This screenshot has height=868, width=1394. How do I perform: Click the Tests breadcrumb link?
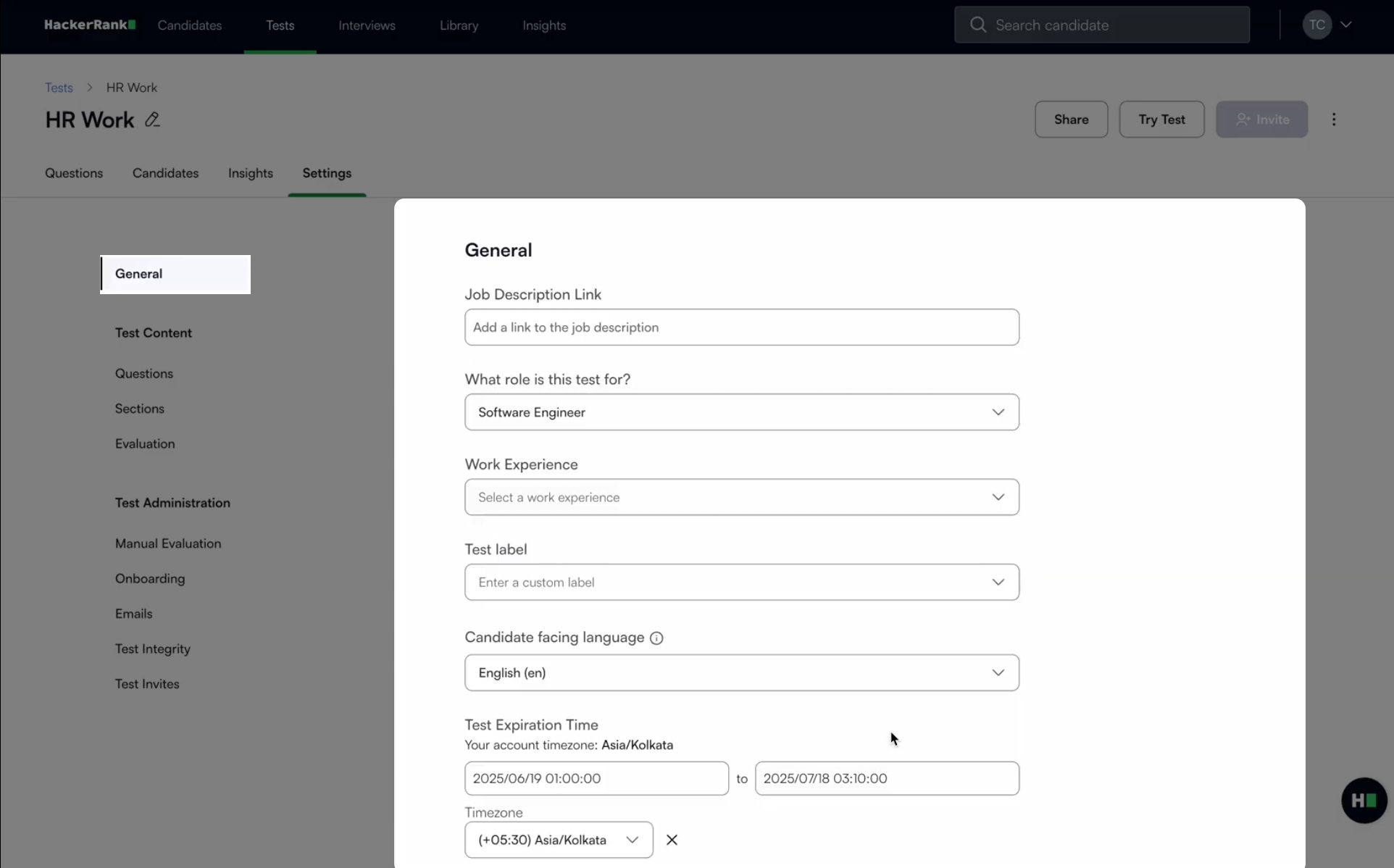tap(59, 88)
